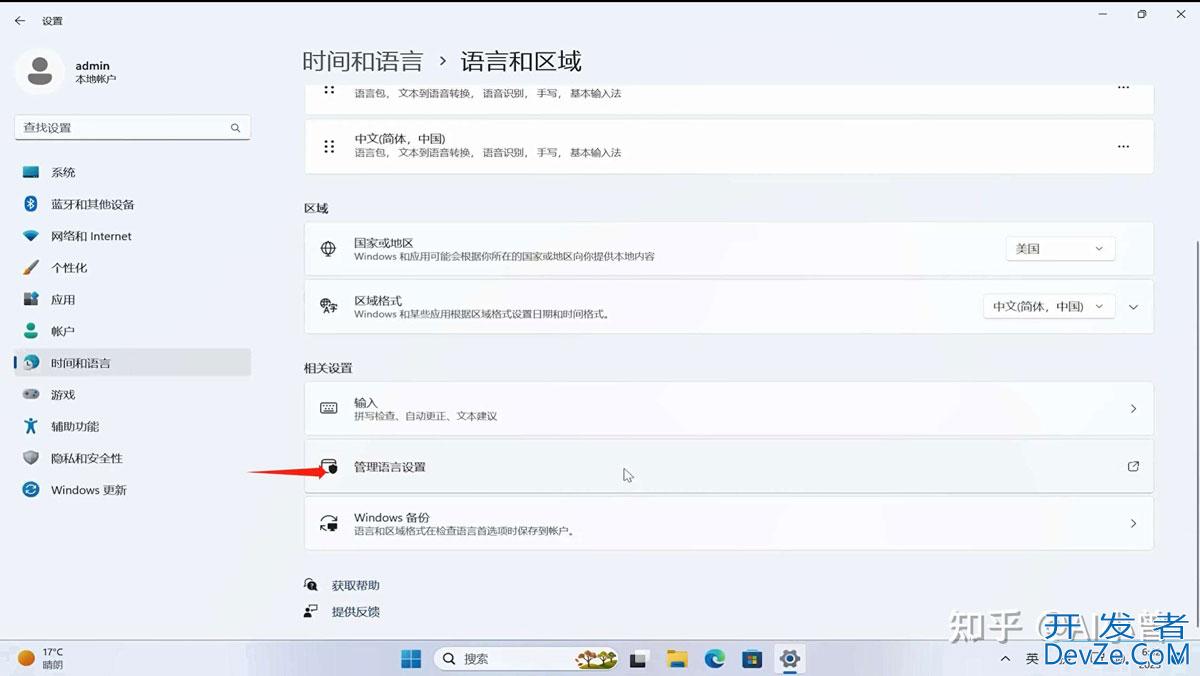The height and width of the screenshot is (676, 1200).
Task: Click the Windows 备份 sync icon
Action: click(328, 523)
